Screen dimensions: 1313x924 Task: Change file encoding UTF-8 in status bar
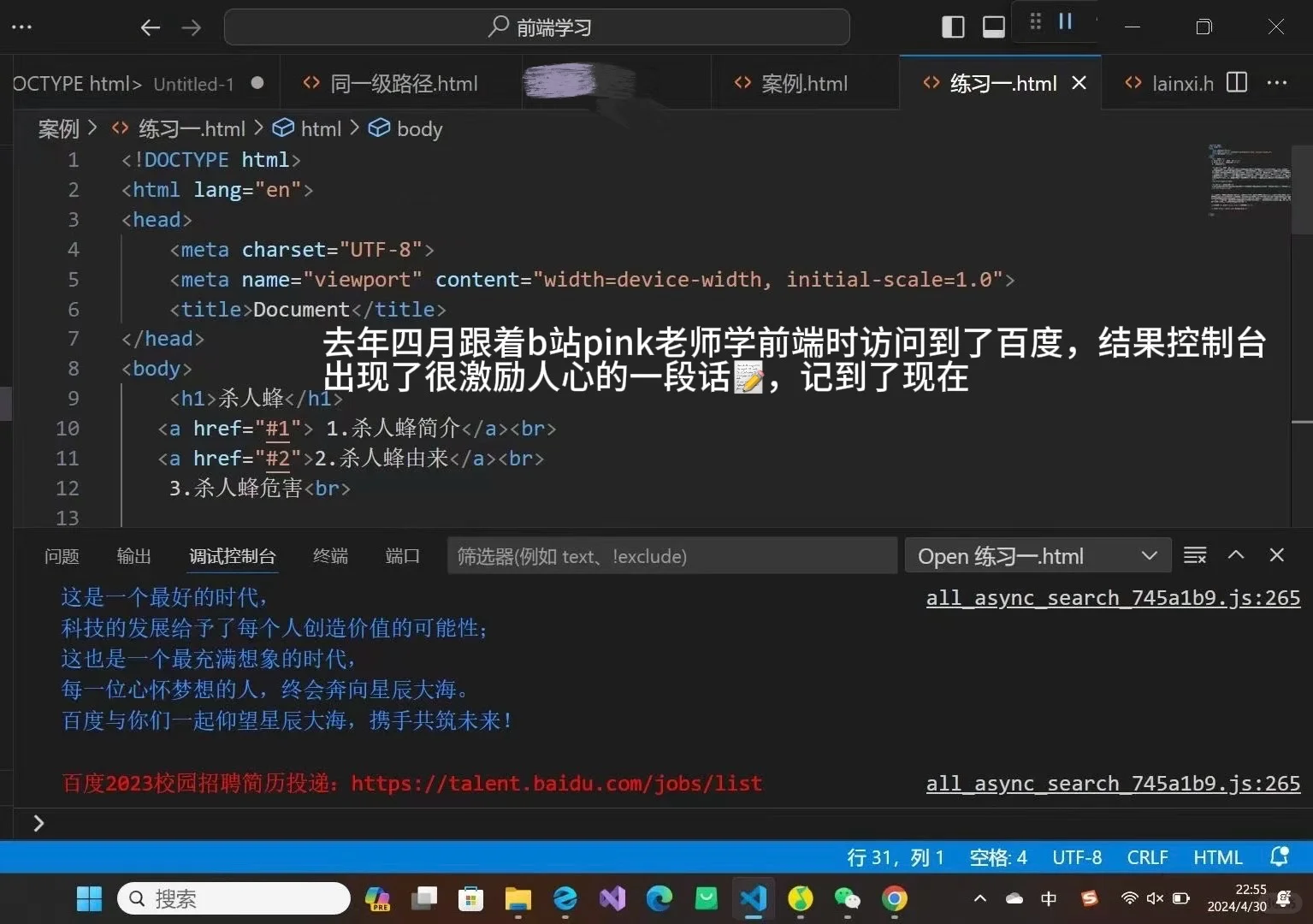[x=1077, y=857]
